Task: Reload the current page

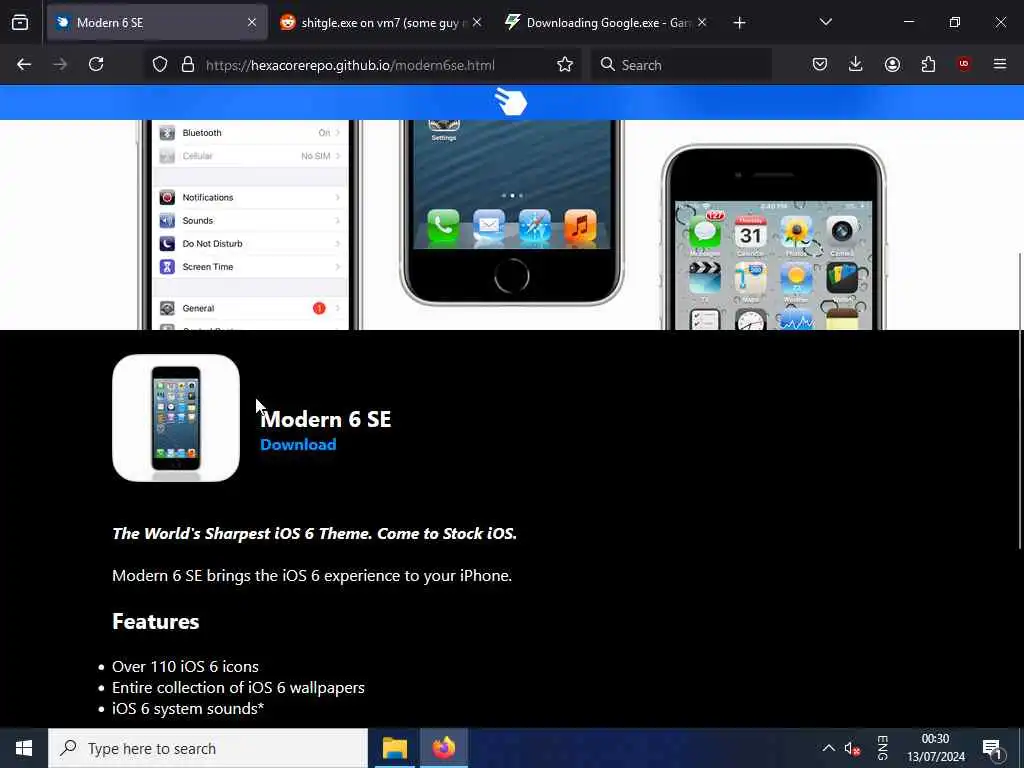Action: click(96, 65)
